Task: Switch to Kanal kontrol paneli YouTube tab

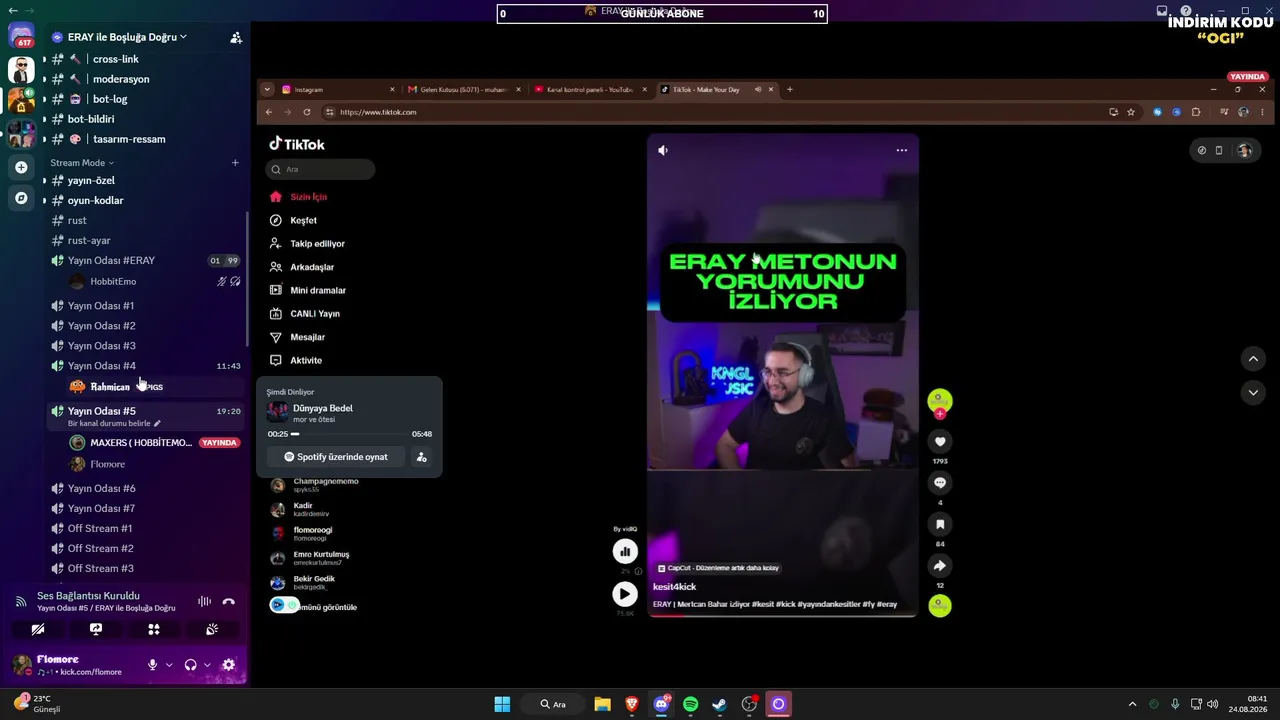Action: 591,89
